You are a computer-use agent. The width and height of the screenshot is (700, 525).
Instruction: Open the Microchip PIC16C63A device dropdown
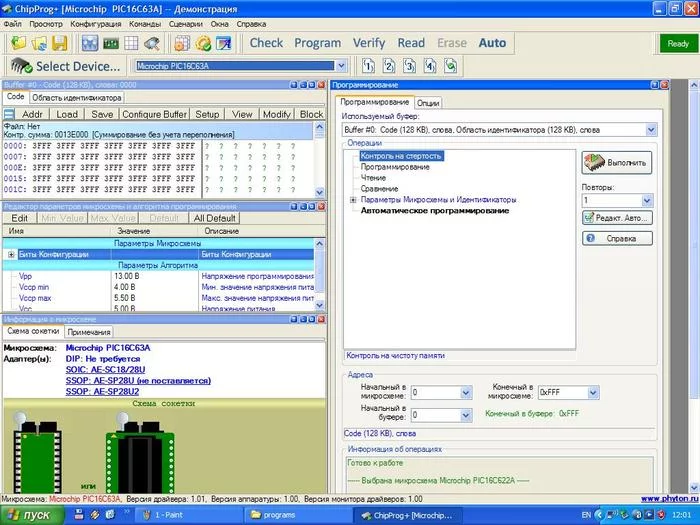tap(341, 66)
